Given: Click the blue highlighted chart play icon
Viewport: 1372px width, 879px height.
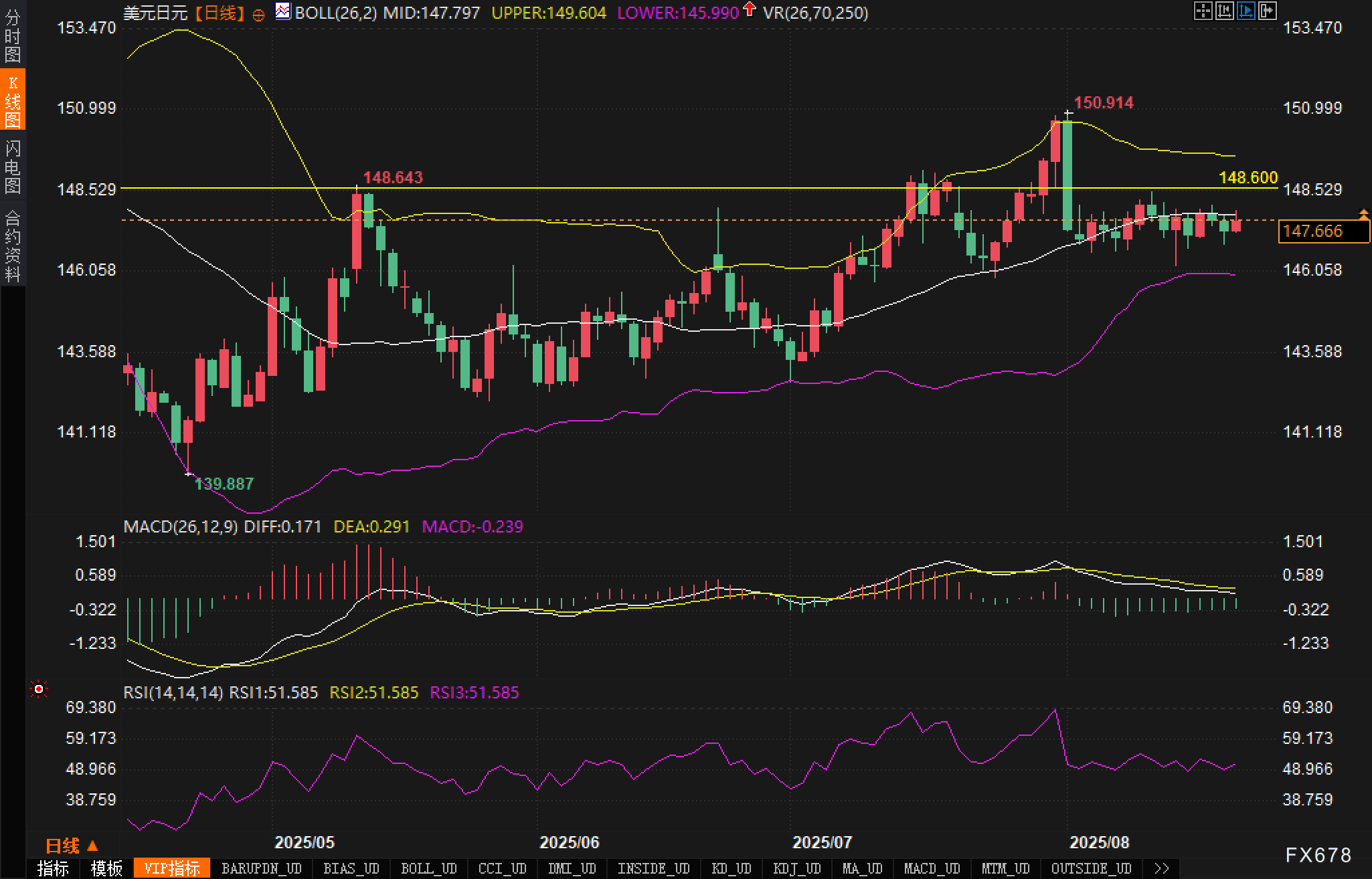Looking at the screenshot, I should [1246, 11].
